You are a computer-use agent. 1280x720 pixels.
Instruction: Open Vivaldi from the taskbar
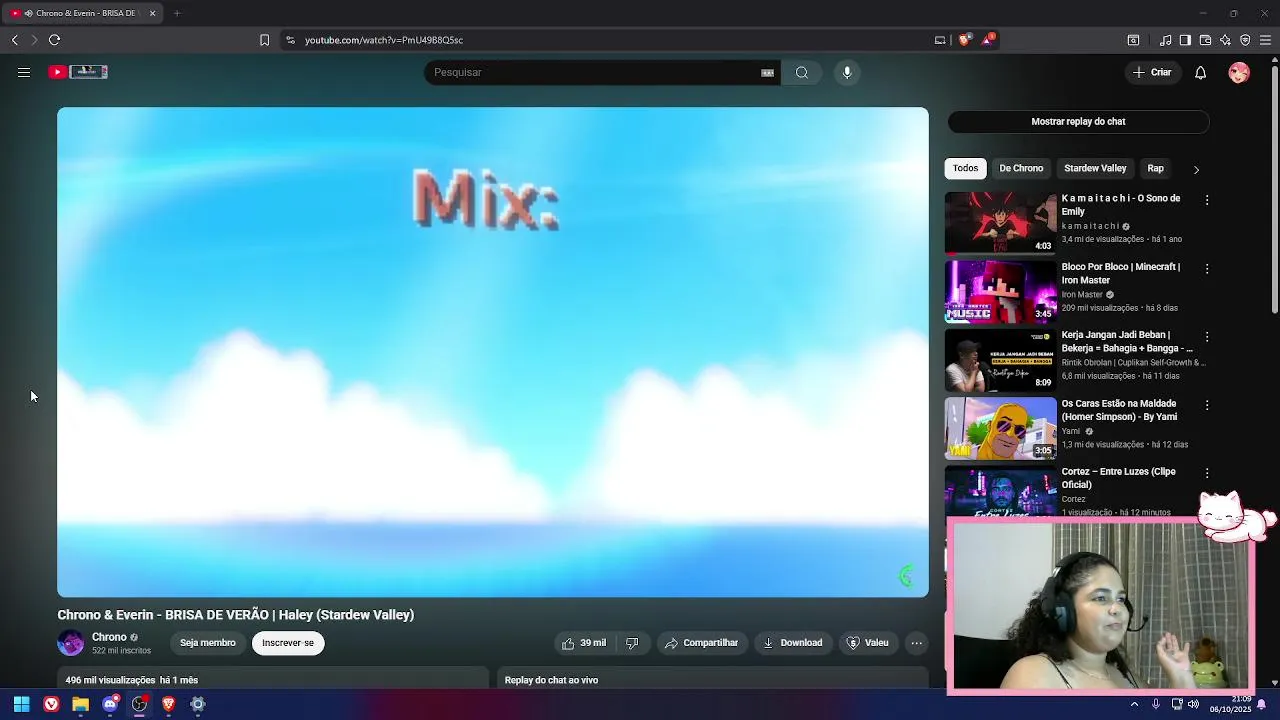(x=51, y=704)
